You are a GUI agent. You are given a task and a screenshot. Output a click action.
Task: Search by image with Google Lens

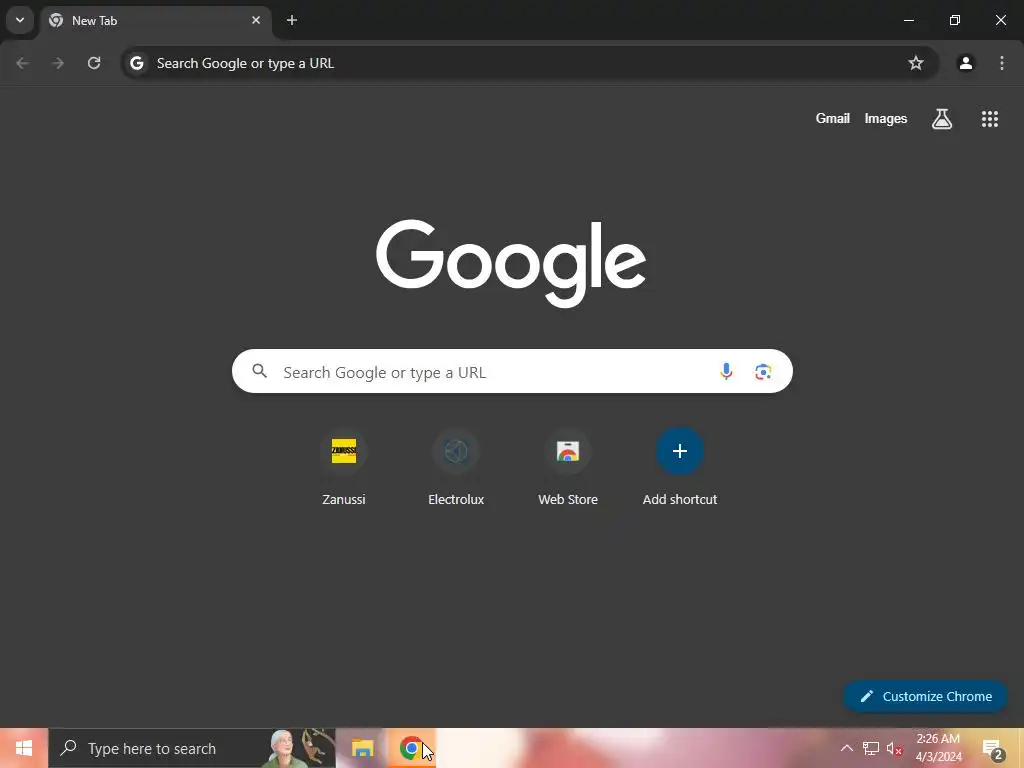coord(763,372)
